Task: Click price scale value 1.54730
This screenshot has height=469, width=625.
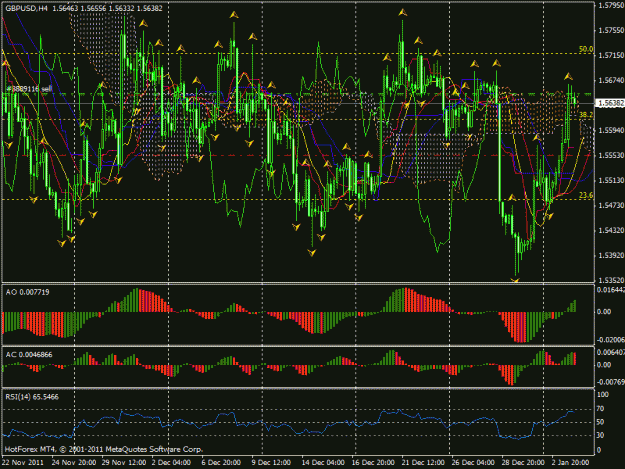Action: click(611, 205)
